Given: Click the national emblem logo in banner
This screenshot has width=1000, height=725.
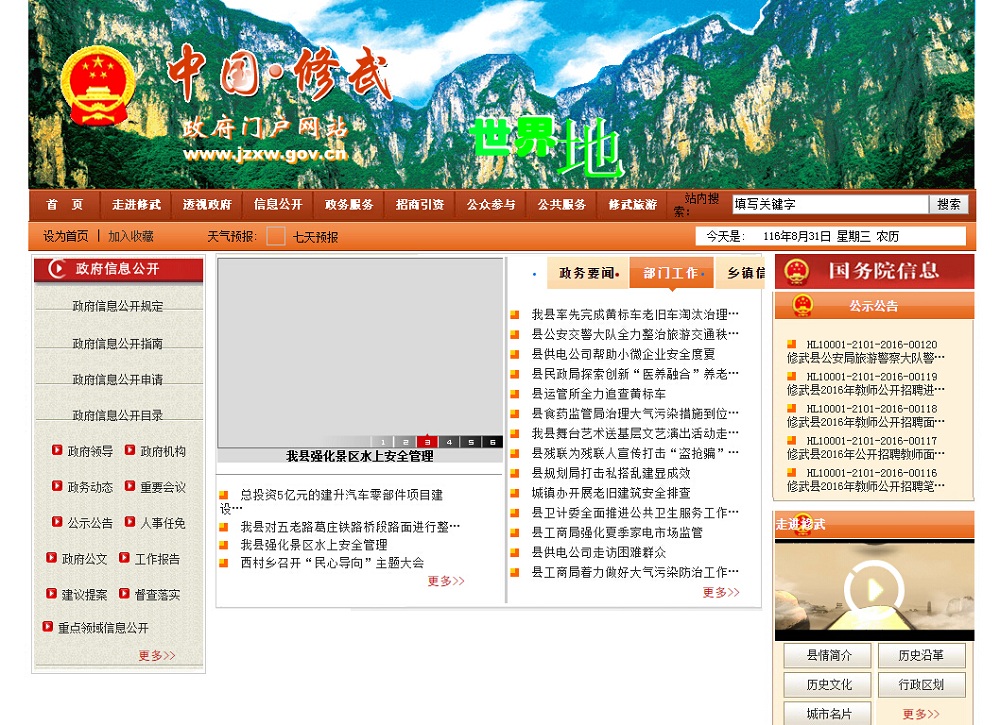Looking at the screenshot, I should (98, 85).
